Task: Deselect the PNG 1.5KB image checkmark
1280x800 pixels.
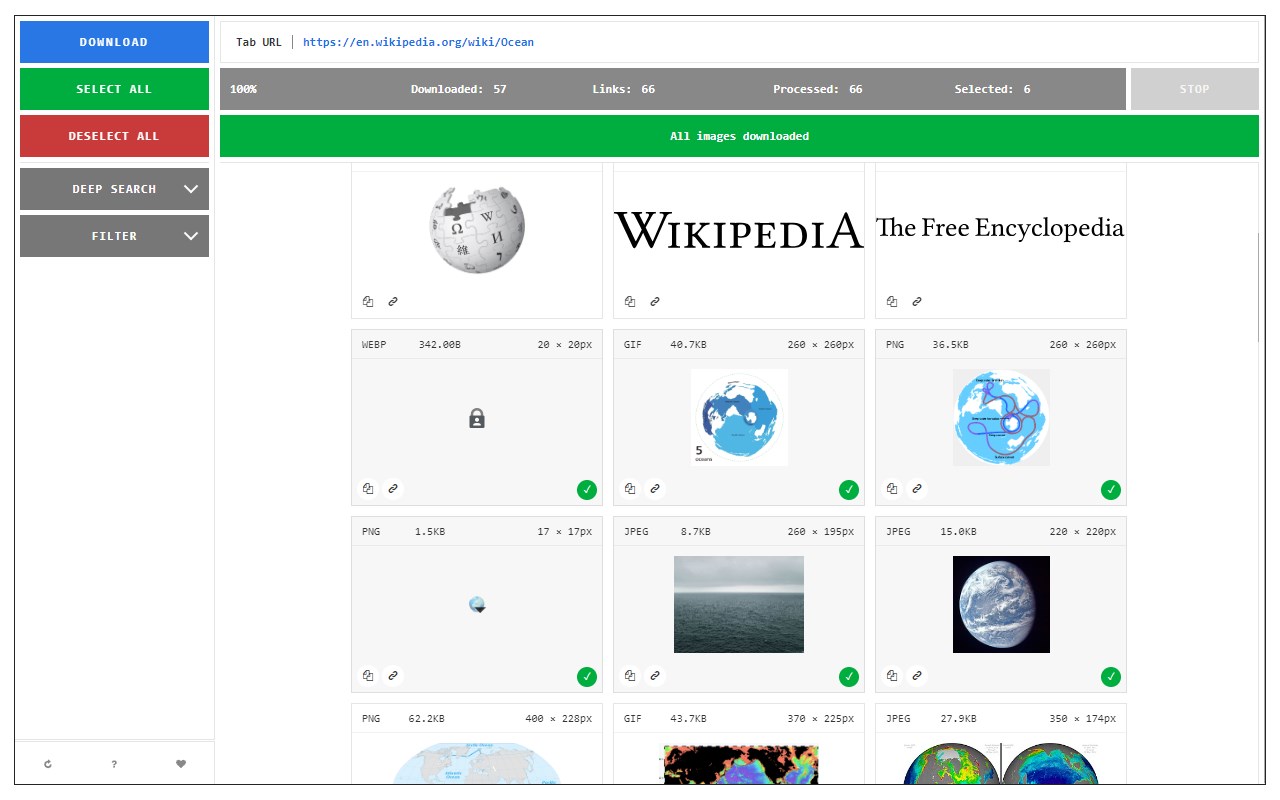Action: coord(587,677)
